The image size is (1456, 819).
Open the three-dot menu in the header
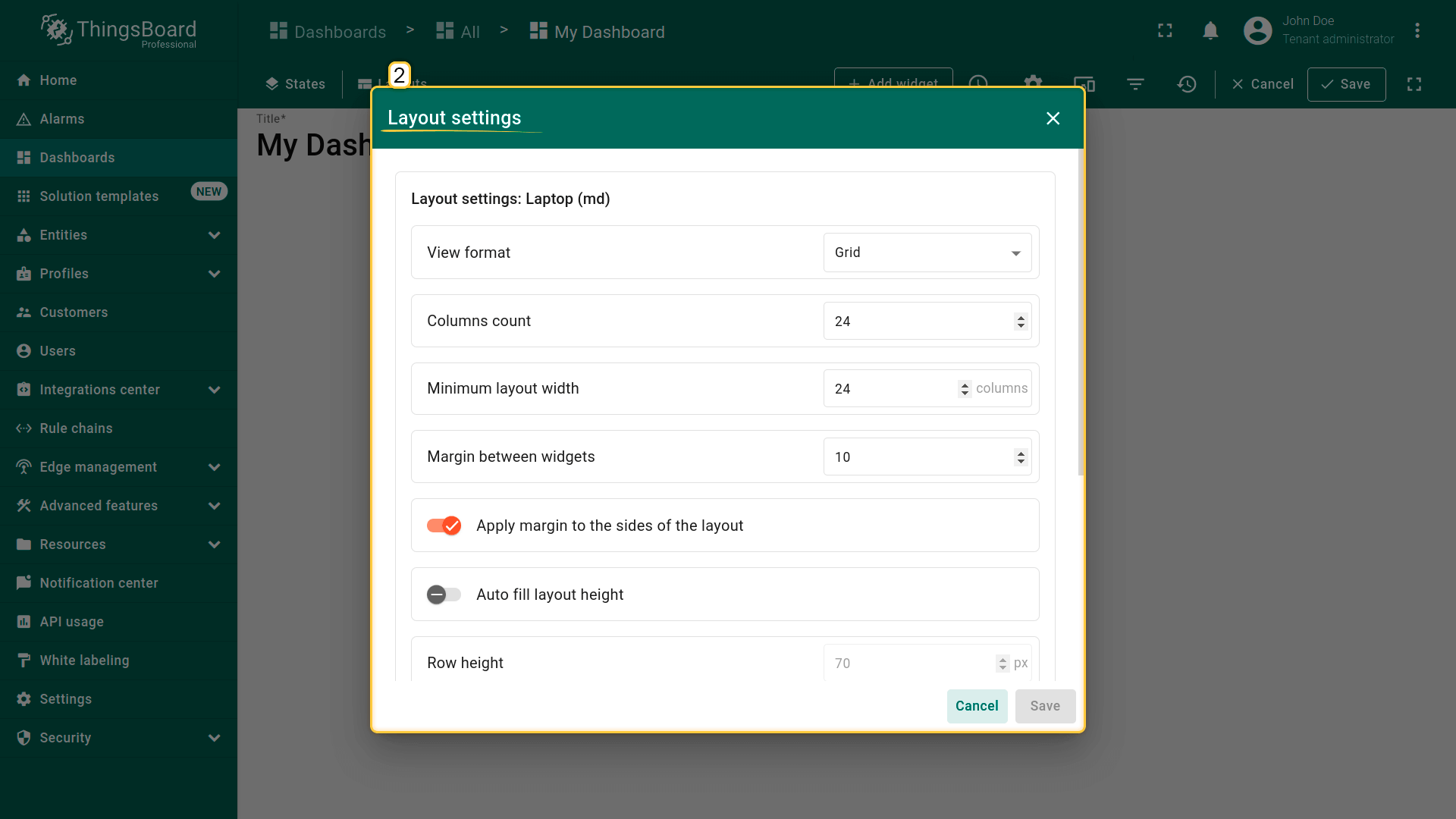[1417, 31]
